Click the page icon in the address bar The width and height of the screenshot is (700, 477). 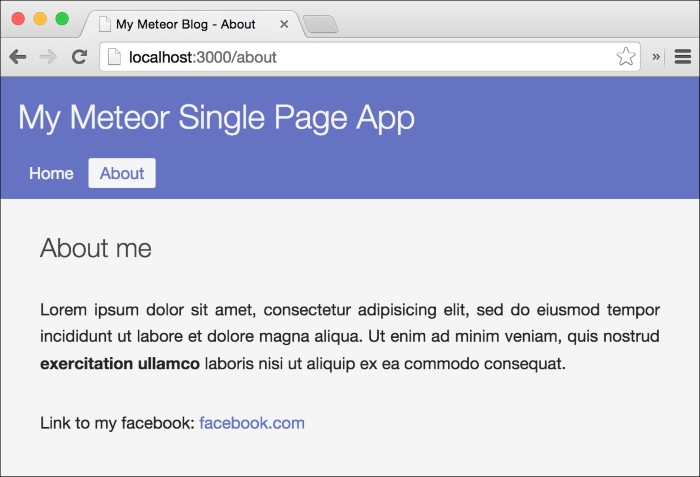coord(114,57)
